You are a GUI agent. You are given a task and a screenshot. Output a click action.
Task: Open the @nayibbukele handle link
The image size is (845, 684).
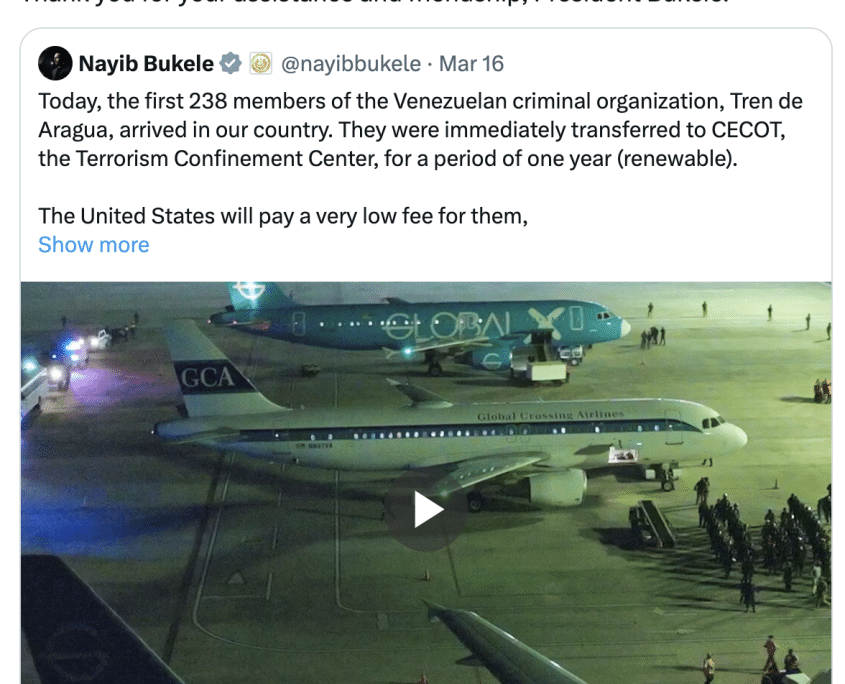pyautogui.click(x=350, y=64)
